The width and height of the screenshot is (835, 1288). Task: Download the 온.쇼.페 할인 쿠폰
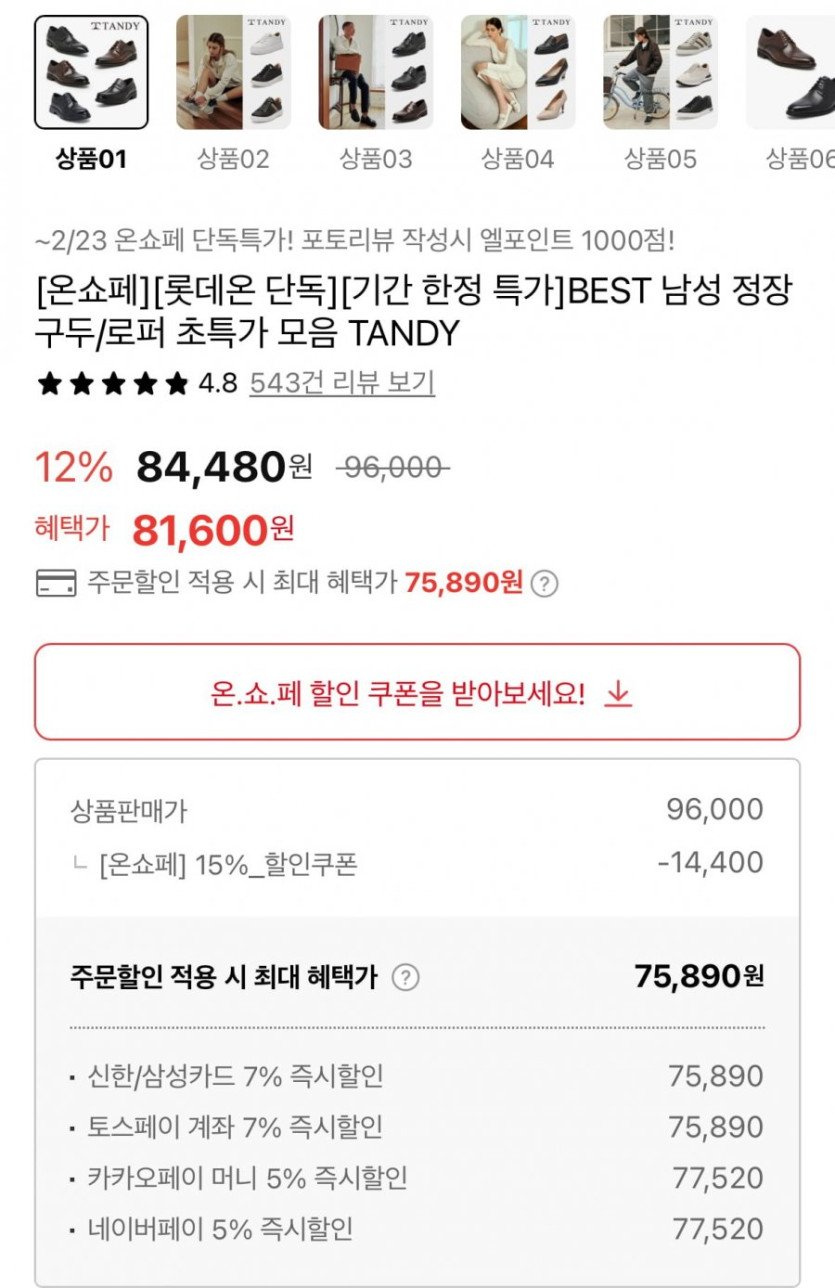pos(417,693)
